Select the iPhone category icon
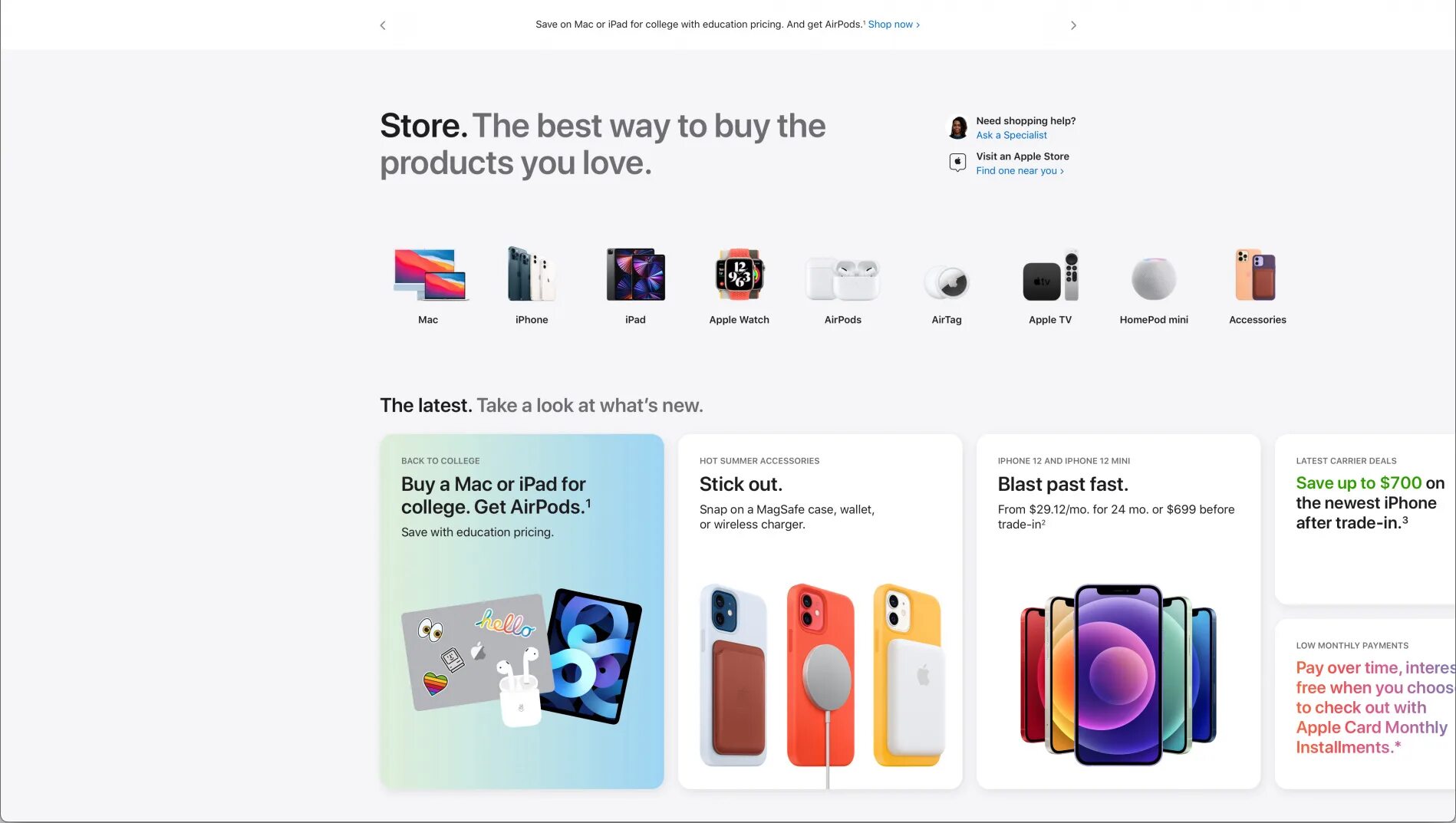Screen dimensions: 1456x823 click(x=532, y=275)
